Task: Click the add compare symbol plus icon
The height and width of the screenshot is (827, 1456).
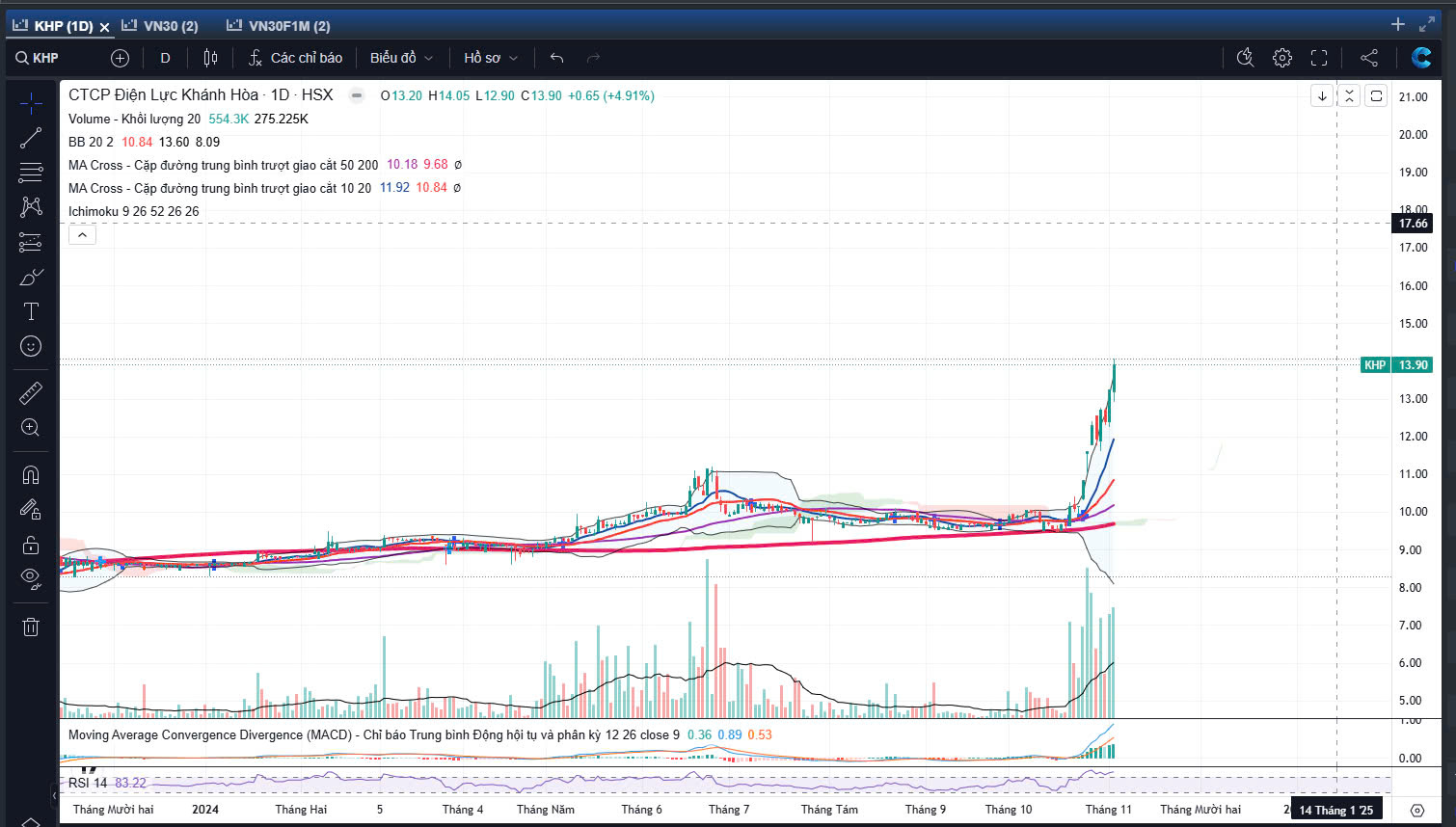Action: point(120,58)
